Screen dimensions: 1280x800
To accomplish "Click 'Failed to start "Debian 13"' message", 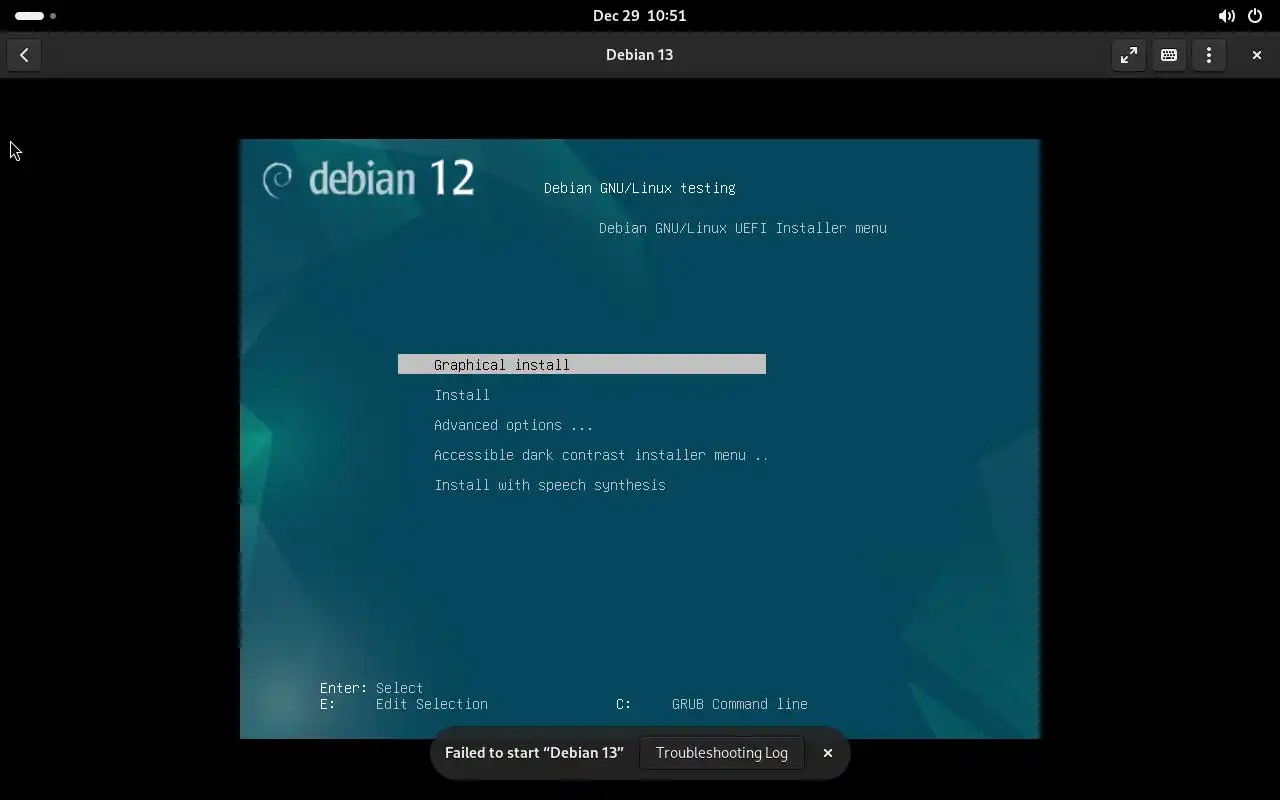I will 534,753.
